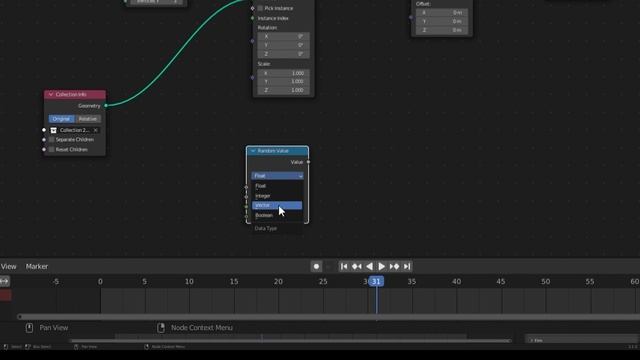Choose Integer in data type list
The image size is (640, 360).
click(277, 196)
